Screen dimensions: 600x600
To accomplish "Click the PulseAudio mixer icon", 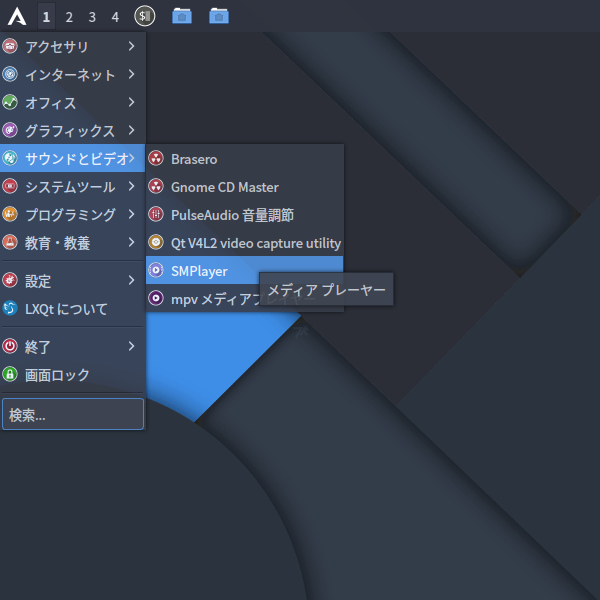I will [156, 214].
